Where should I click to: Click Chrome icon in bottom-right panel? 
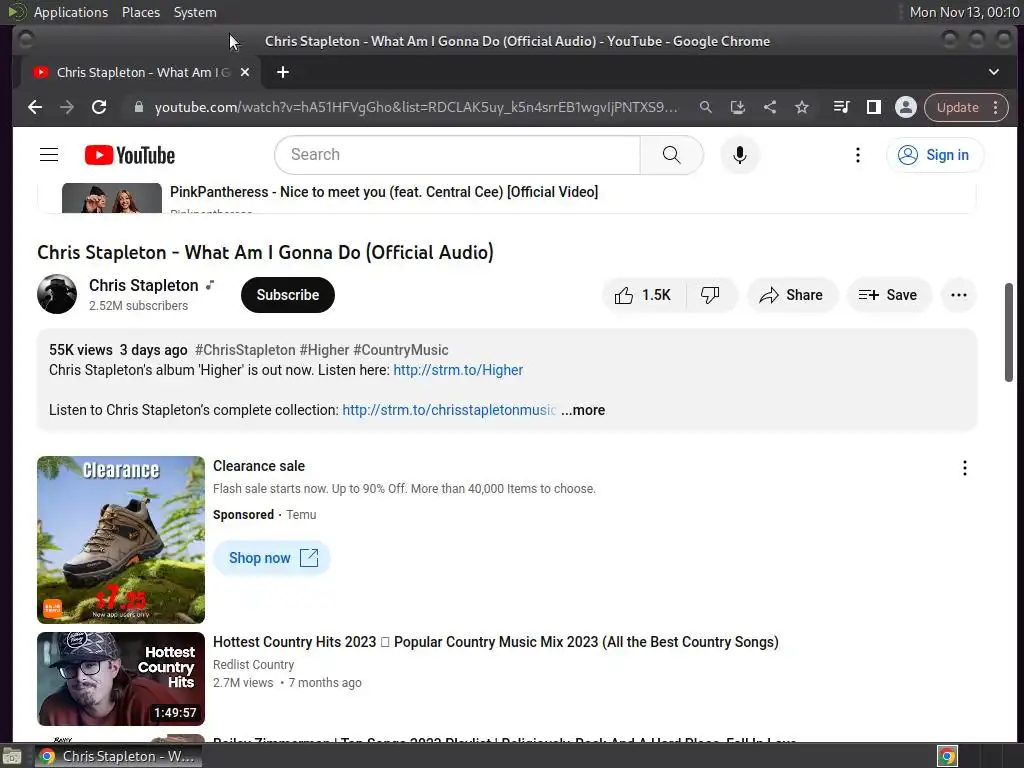947,756
